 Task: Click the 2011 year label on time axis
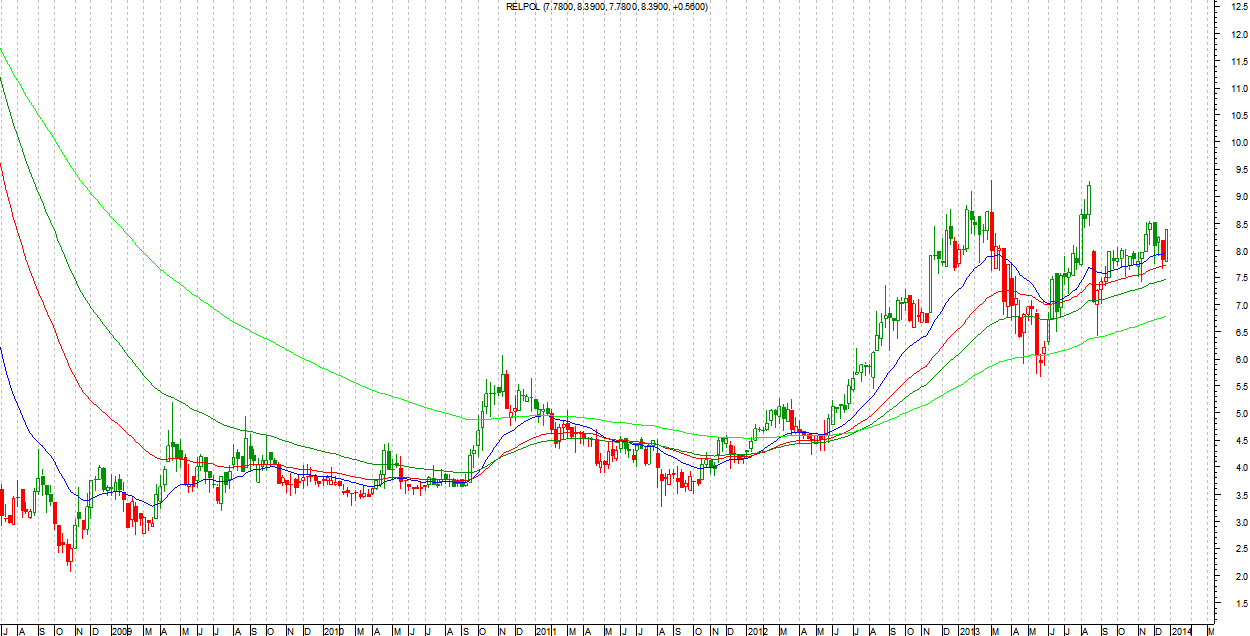tap(545, 631)
